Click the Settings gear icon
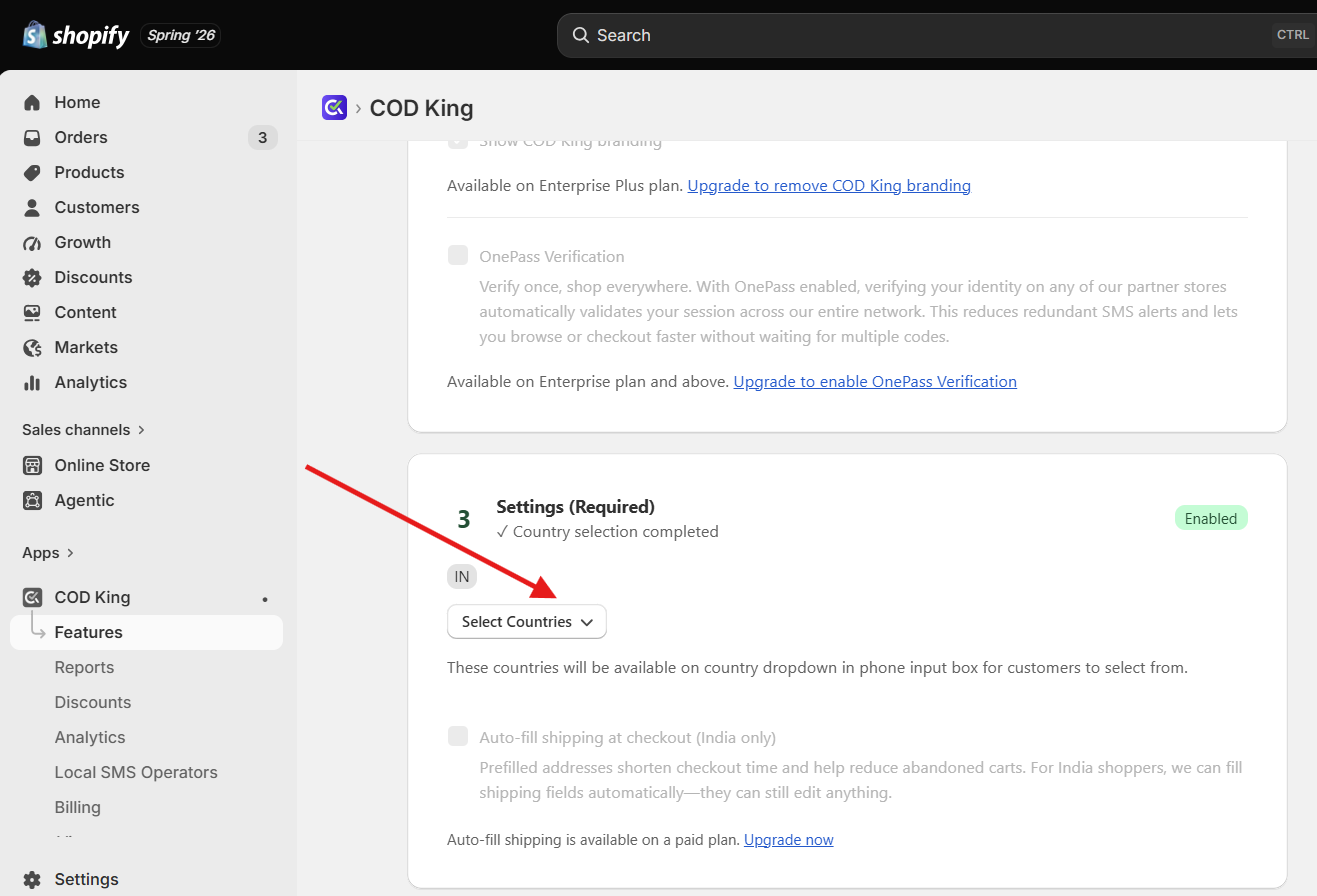 coord(32,879)
